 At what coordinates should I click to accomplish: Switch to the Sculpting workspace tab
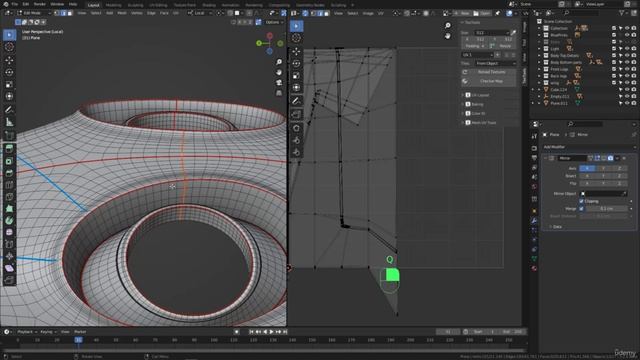(136, 5)
